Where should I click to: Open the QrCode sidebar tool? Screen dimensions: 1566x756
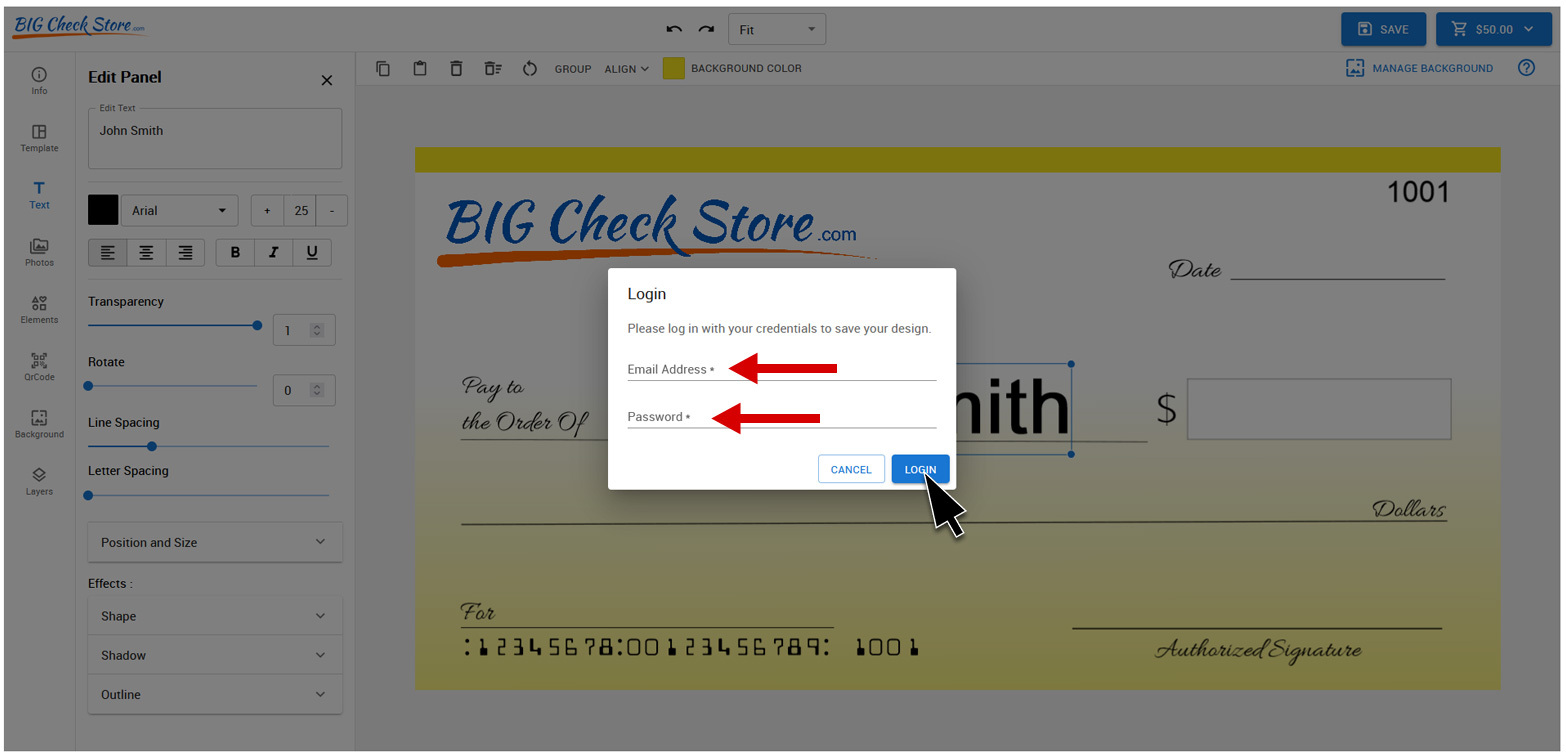pos(39,367)
